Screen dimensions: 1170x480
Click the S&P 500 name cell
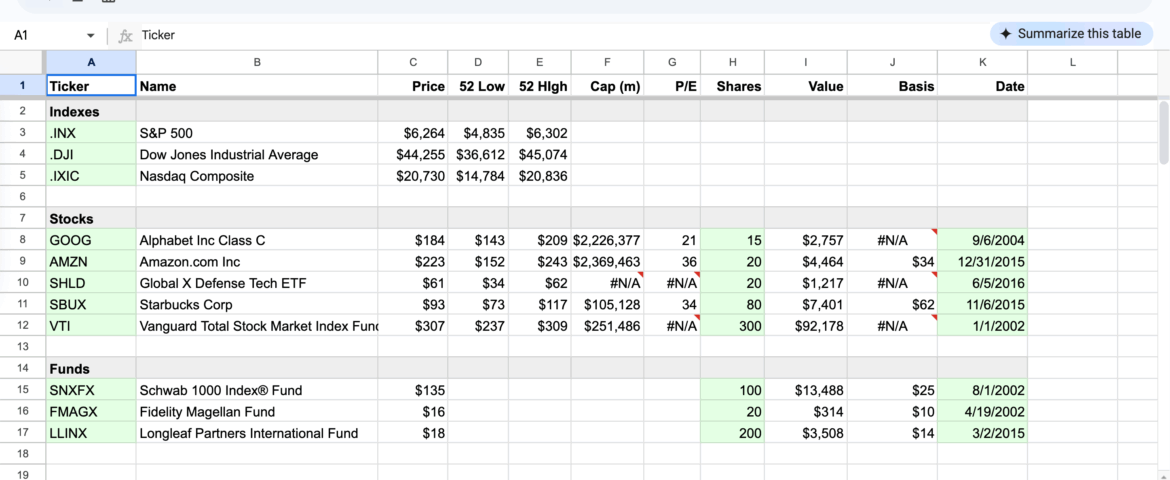coord(257,134)
